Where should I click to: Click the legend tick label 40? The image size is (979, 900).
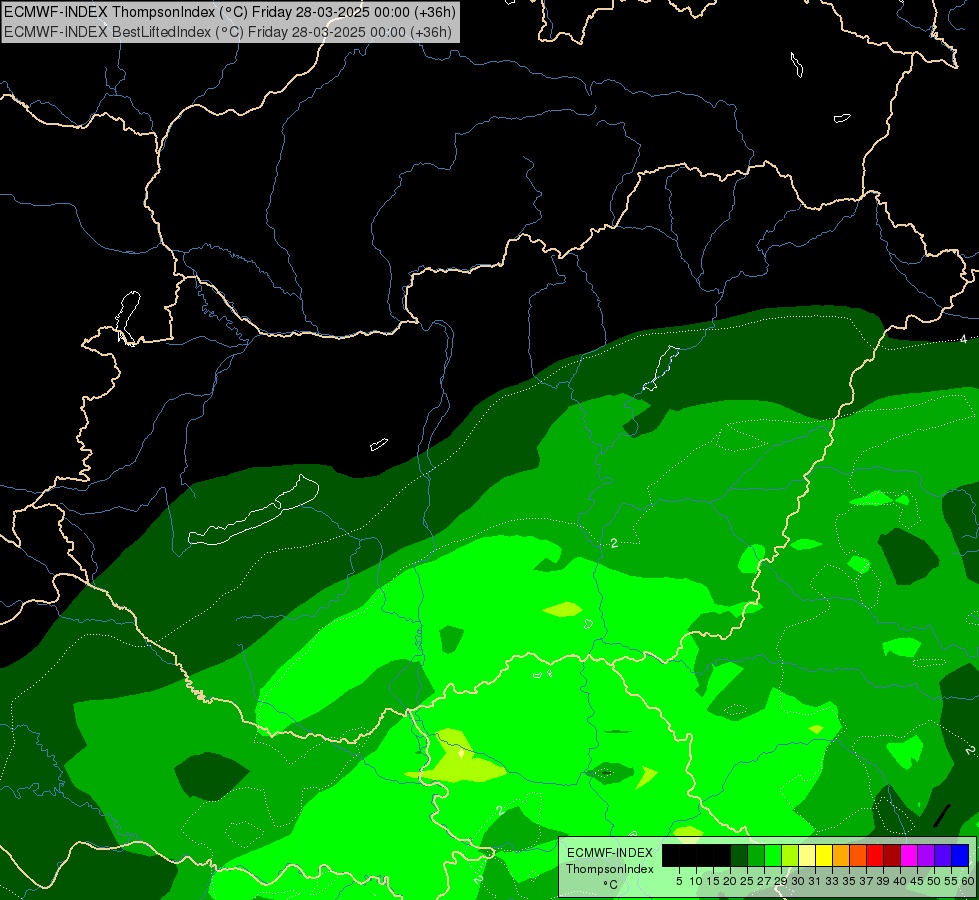coord(900,881)
